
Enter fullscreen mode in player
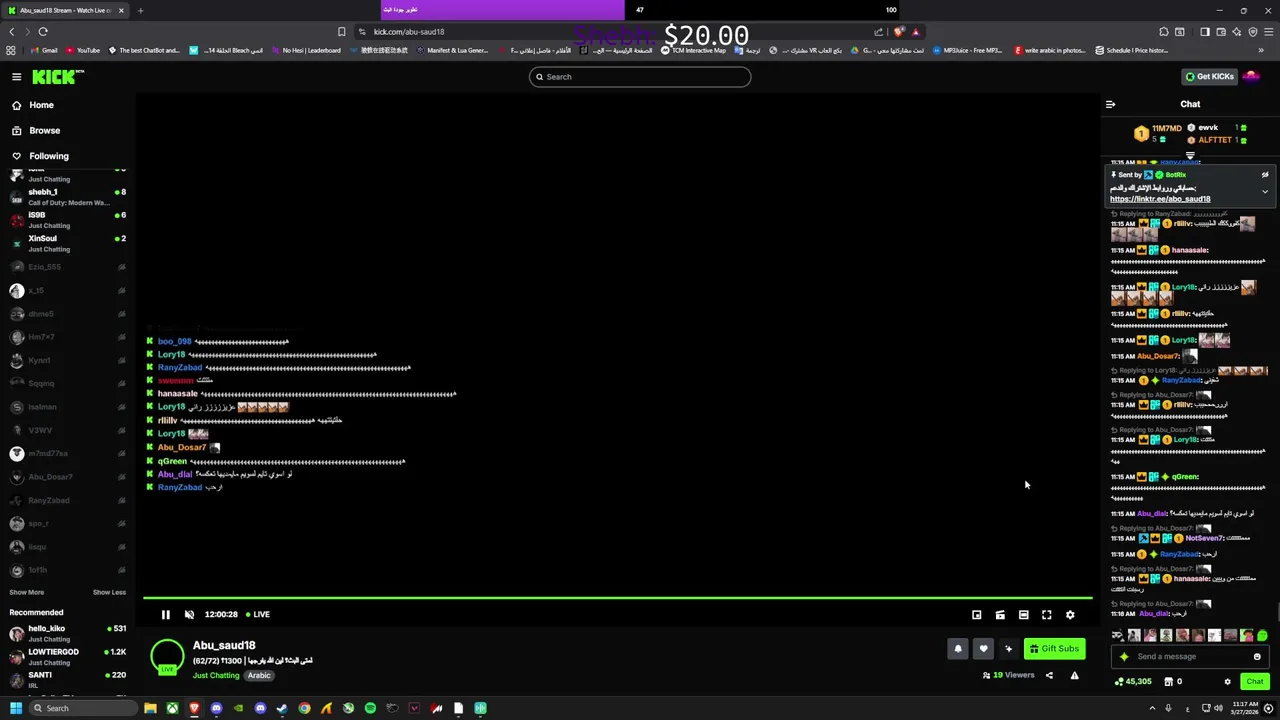[1047, 615]
